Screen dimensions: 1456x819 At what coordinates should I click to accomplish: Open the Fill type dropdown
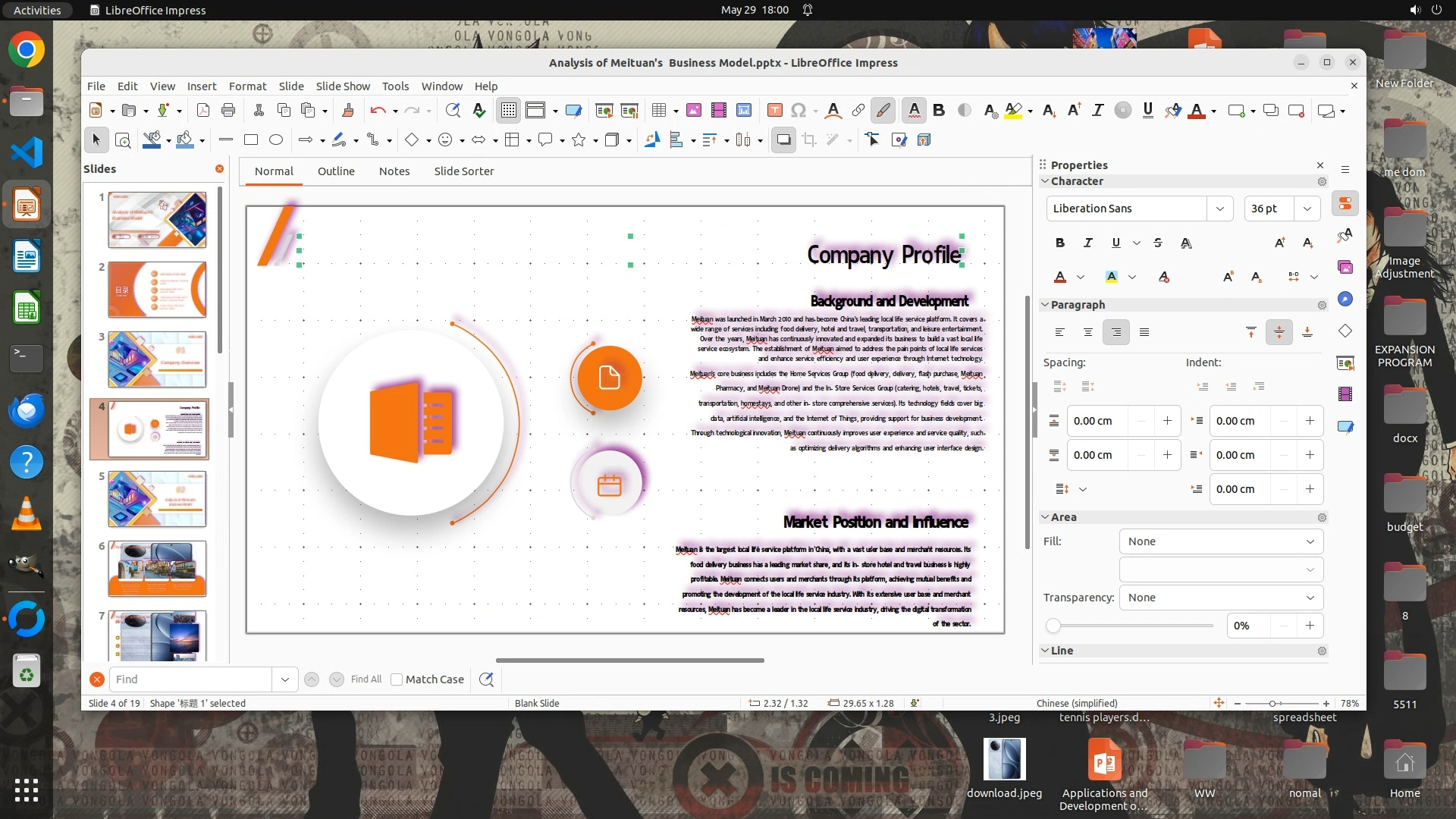1221,541
